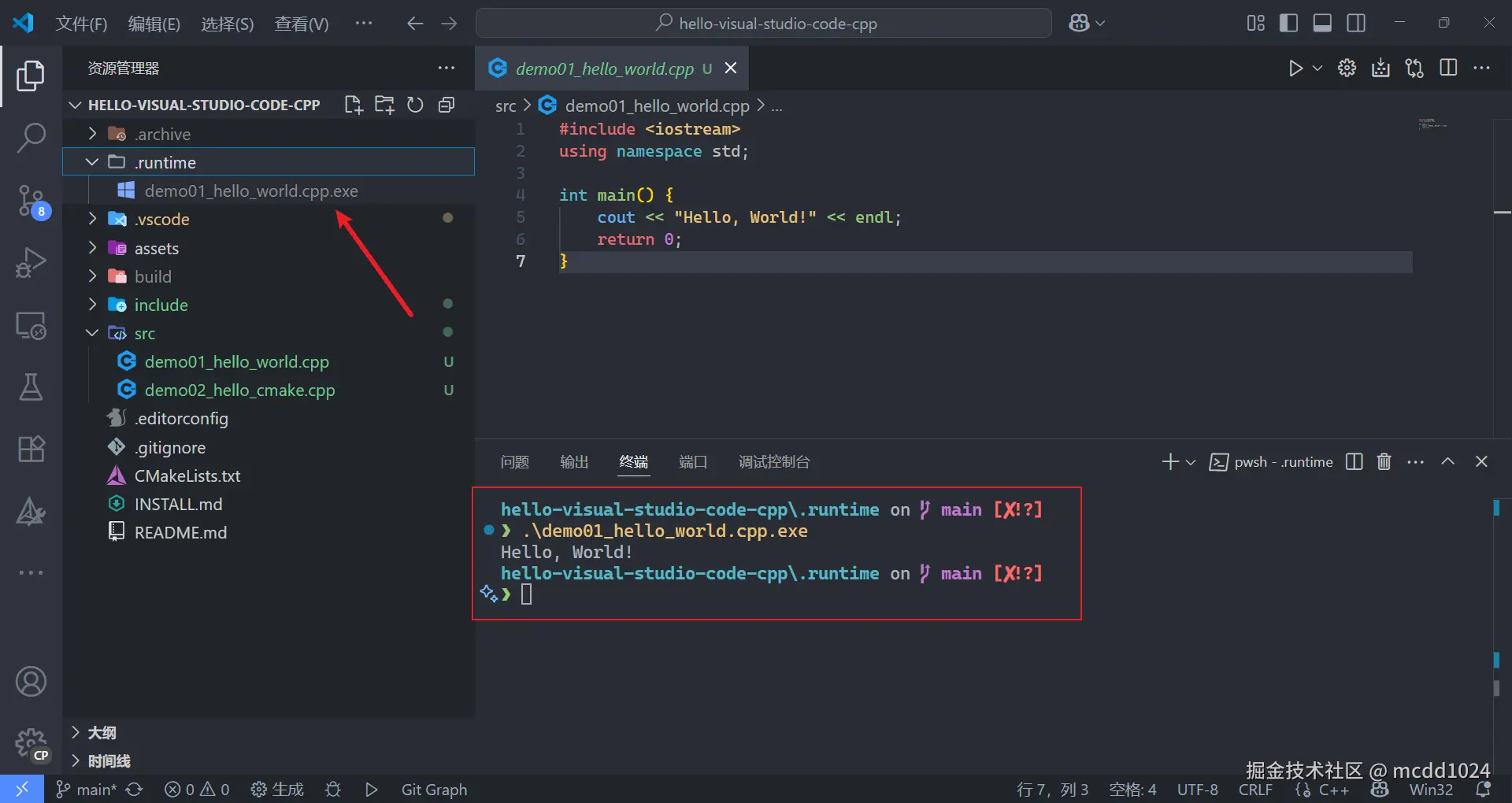
Task: Go back in navigation history
Action: 415,24
